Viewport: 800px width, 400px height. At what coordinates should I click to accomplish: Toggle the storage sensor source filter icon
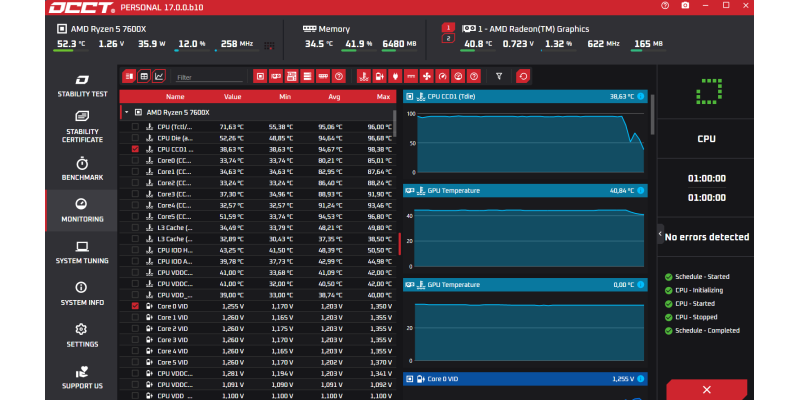click(x=307, y=77)
